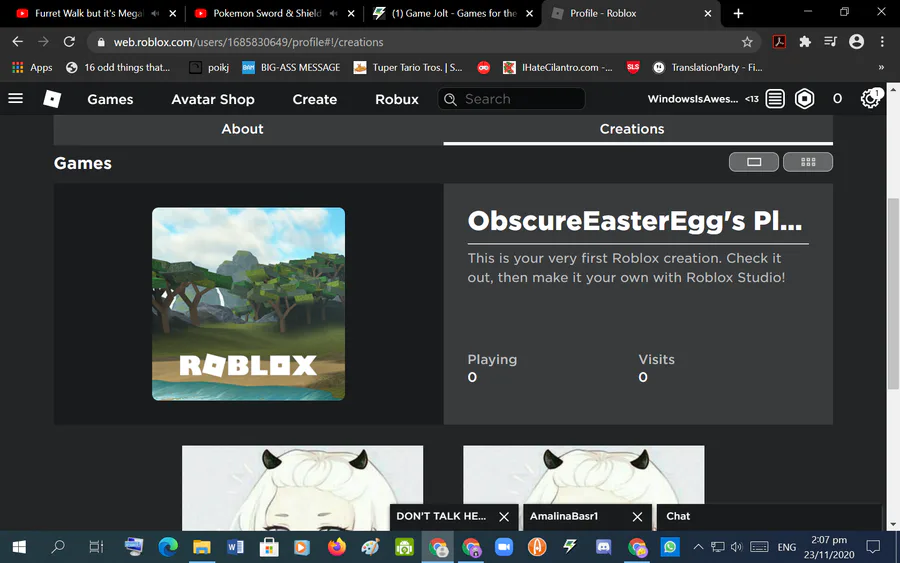Close the DON'T TALK HE... chat window
Screen dimensions: 900x563
coord(504,517)
